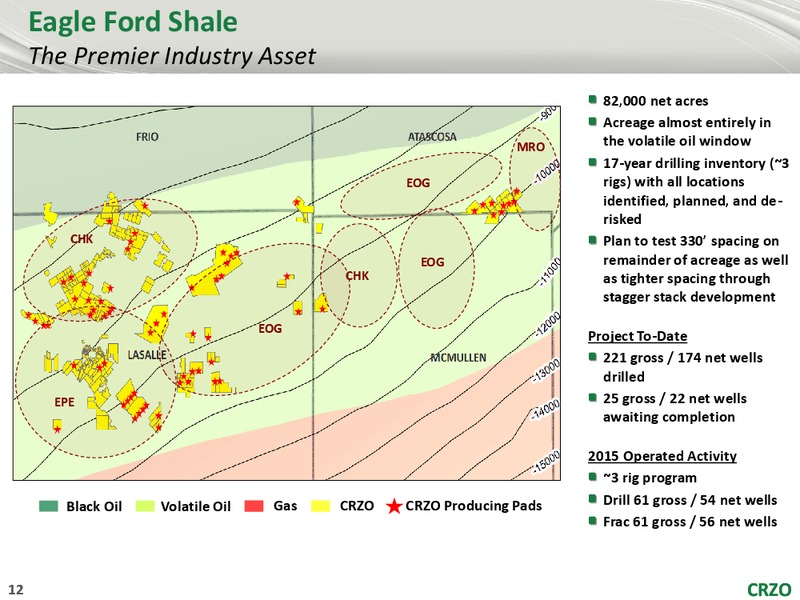Select 'The Premier Industry Asset' subtitle
The width and height of the screenshot is (800, 600).
tap(172, 56)
